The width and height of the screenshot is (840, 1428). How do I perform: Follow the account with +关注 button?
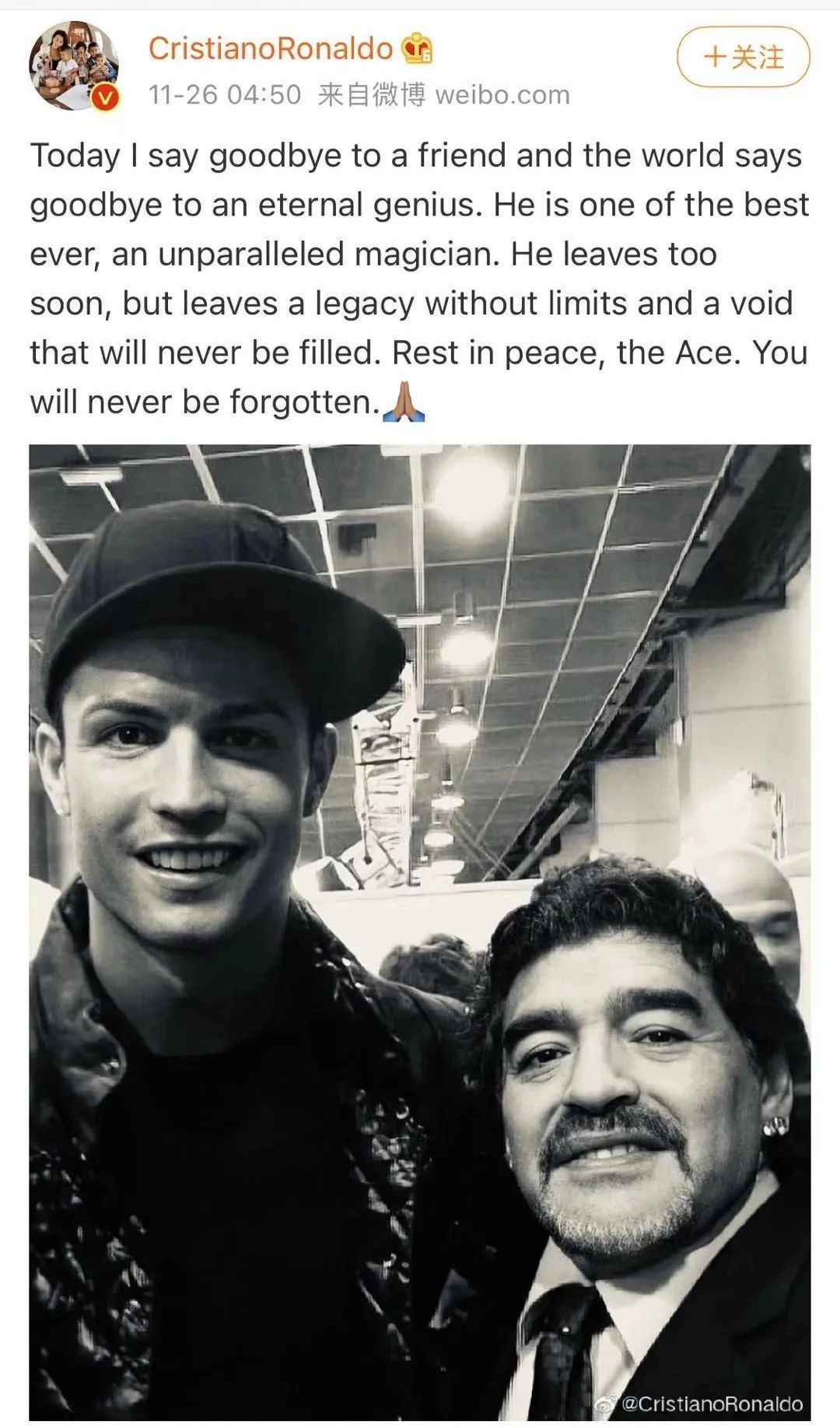[743, 57]
